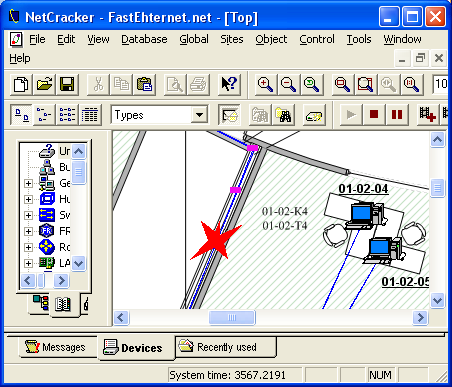452x387 pixels.
Task: Click the 01-02-K4 room label
Action: [x=285, y=211]
